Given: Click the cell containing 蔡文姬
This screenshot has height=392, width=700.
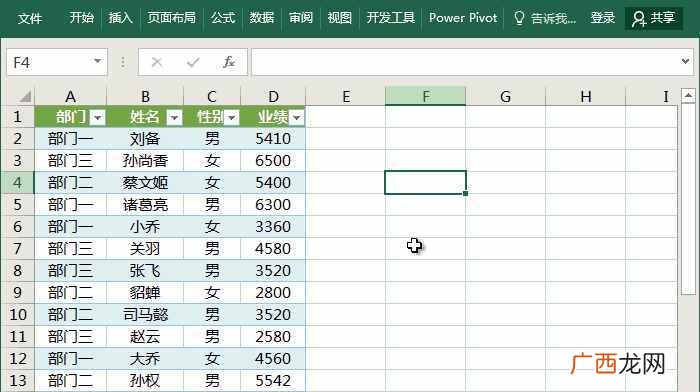Looking at the screenshot, I should [145, 183].
